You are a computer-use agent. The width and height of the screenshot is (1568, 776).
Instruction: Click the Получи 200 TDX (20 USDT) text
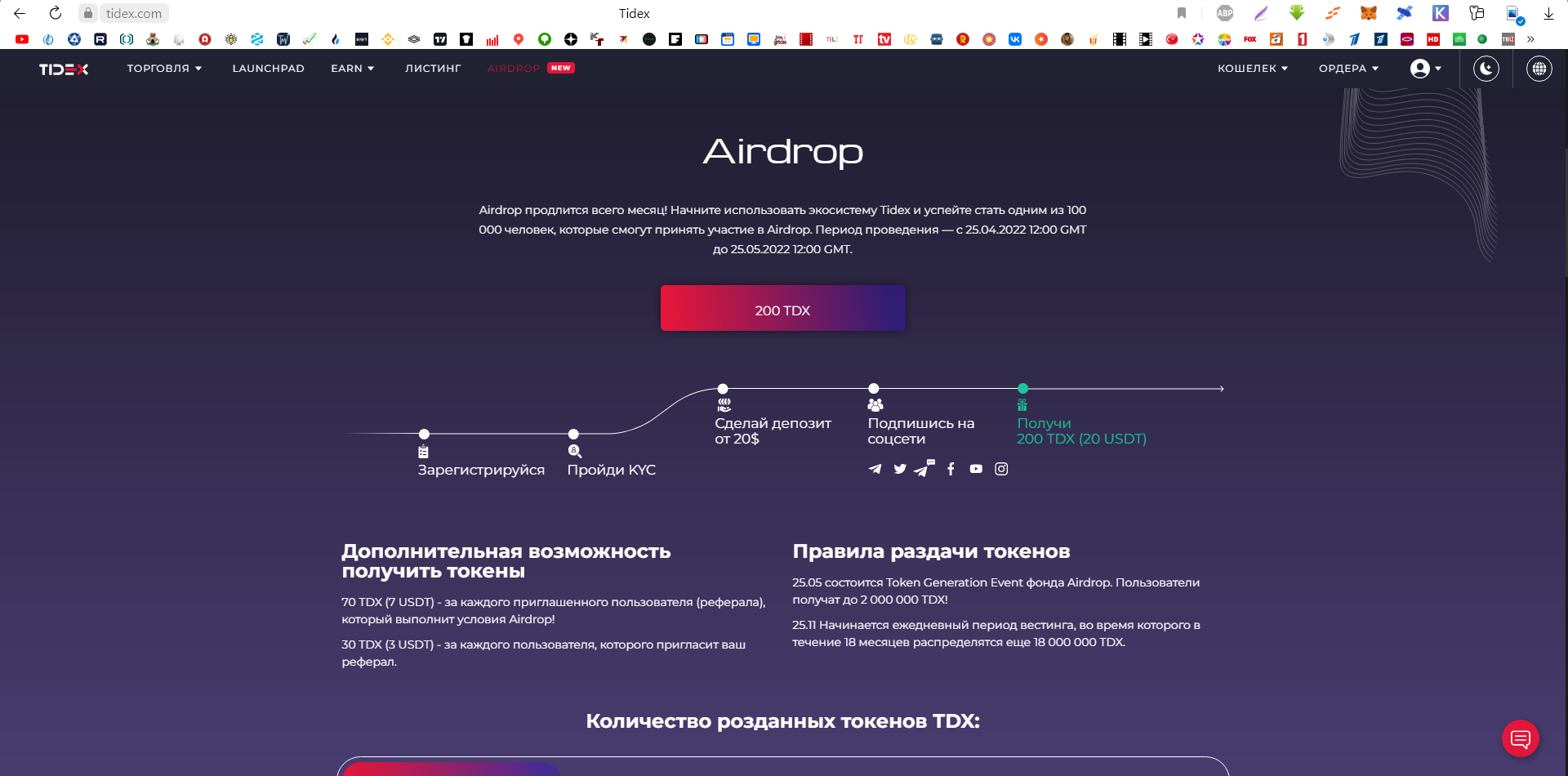1082,431
